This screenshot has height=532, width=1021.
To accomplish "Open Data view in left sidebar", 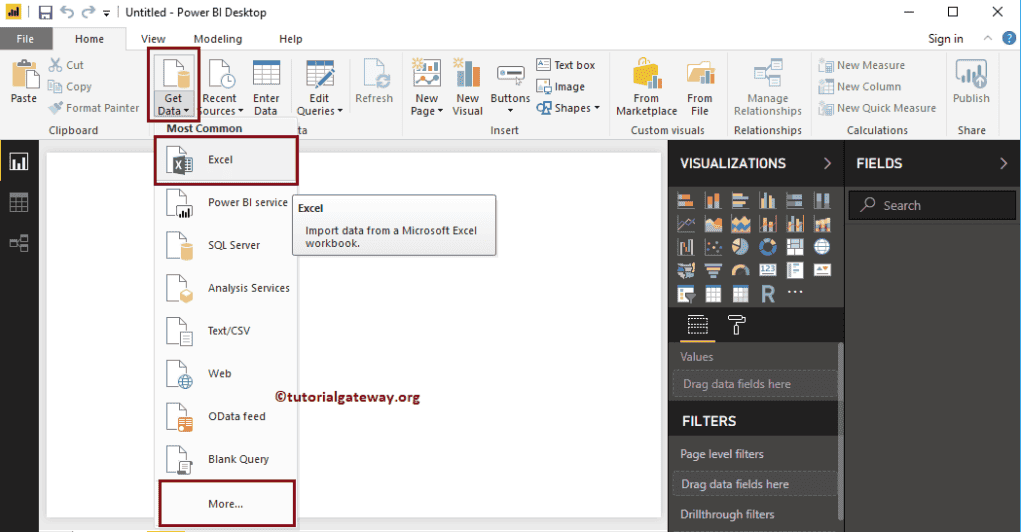I will 19,203.
